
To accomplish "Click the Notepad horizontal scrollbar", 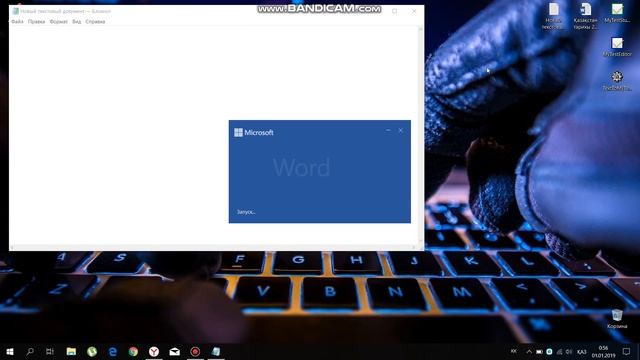I will click(213, 247).
